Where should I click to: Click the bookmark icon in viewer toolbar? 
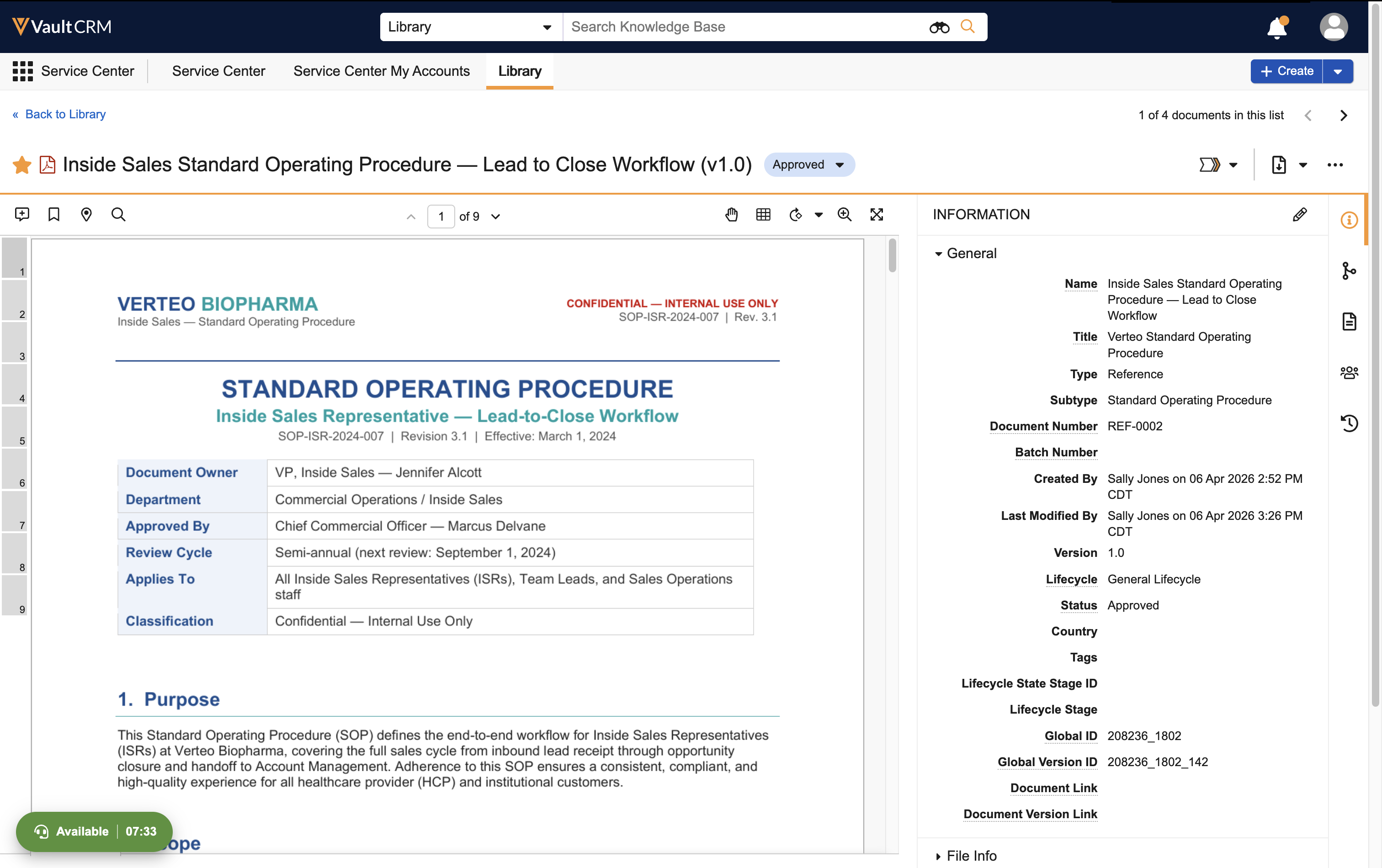pyautogui.click(x=54, y=215)
